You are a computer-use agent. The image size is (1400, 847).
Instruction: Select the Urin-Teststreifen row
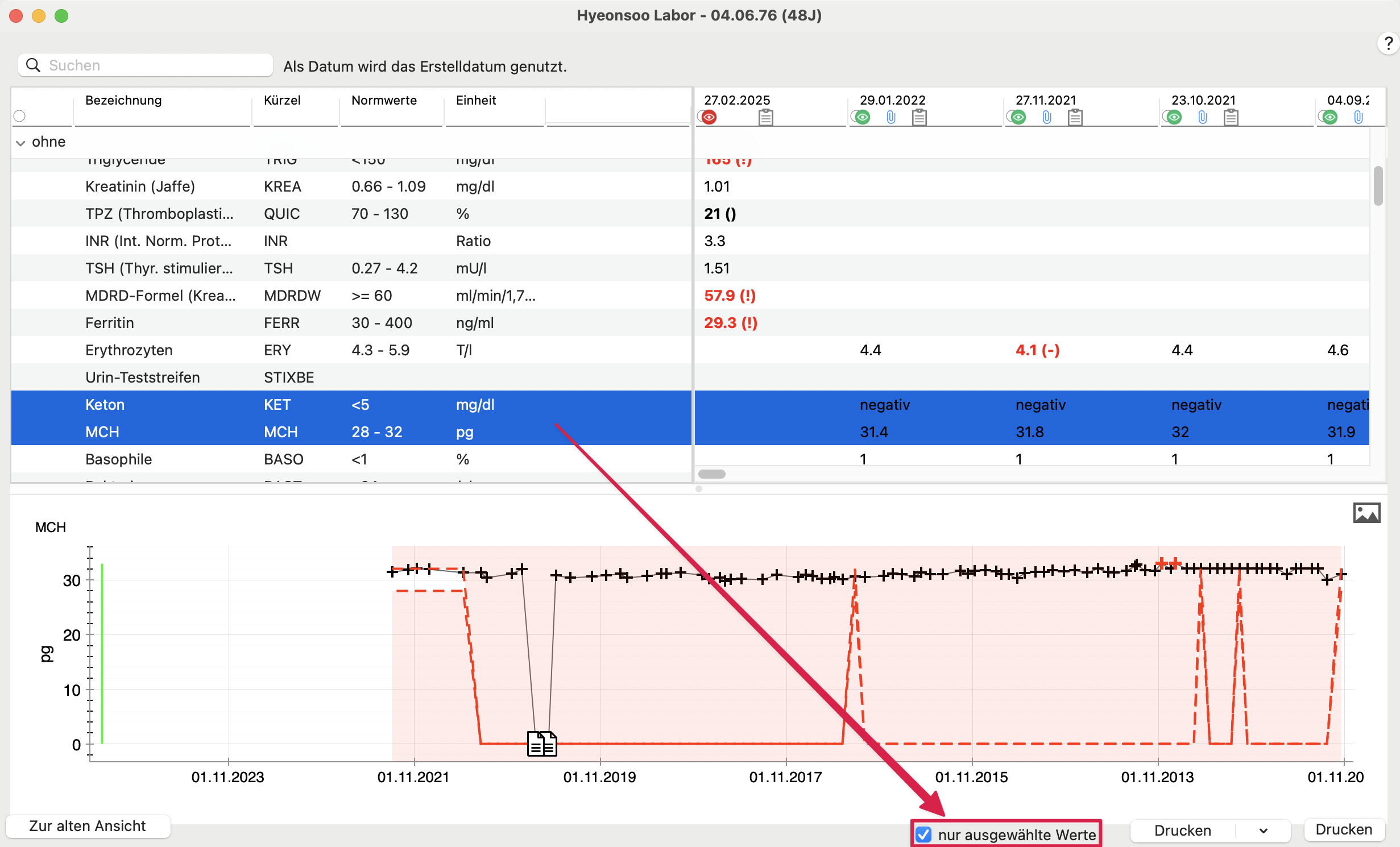pos(351,377)
